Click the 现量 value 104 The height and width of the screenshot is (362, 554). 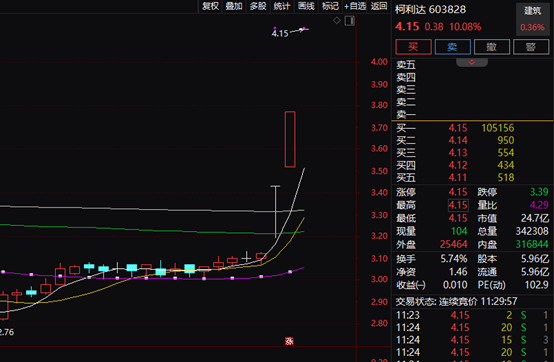point(459,231)
